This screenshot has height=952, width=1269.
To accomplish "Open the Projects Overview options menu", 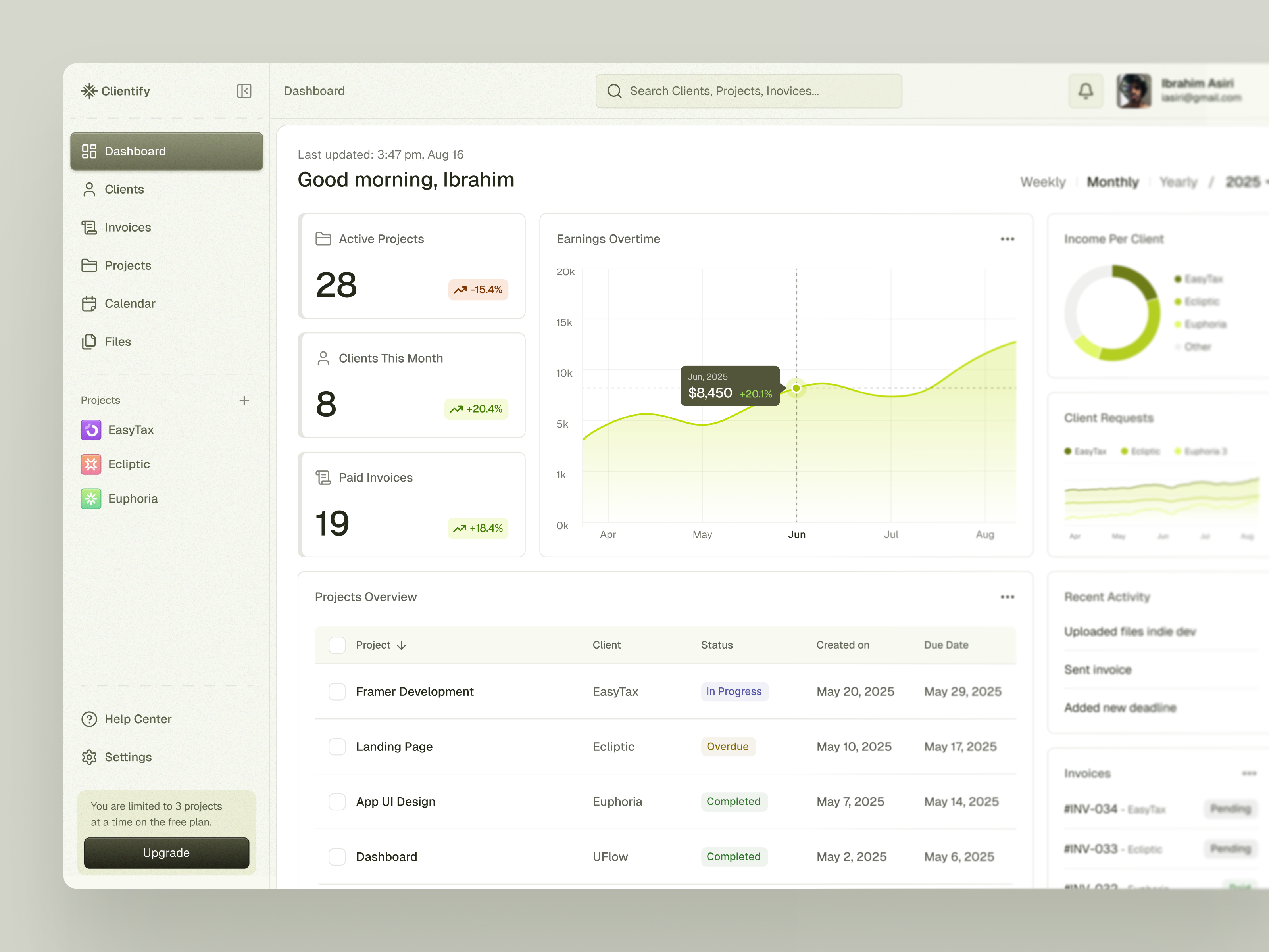I will pos(1008,597).
